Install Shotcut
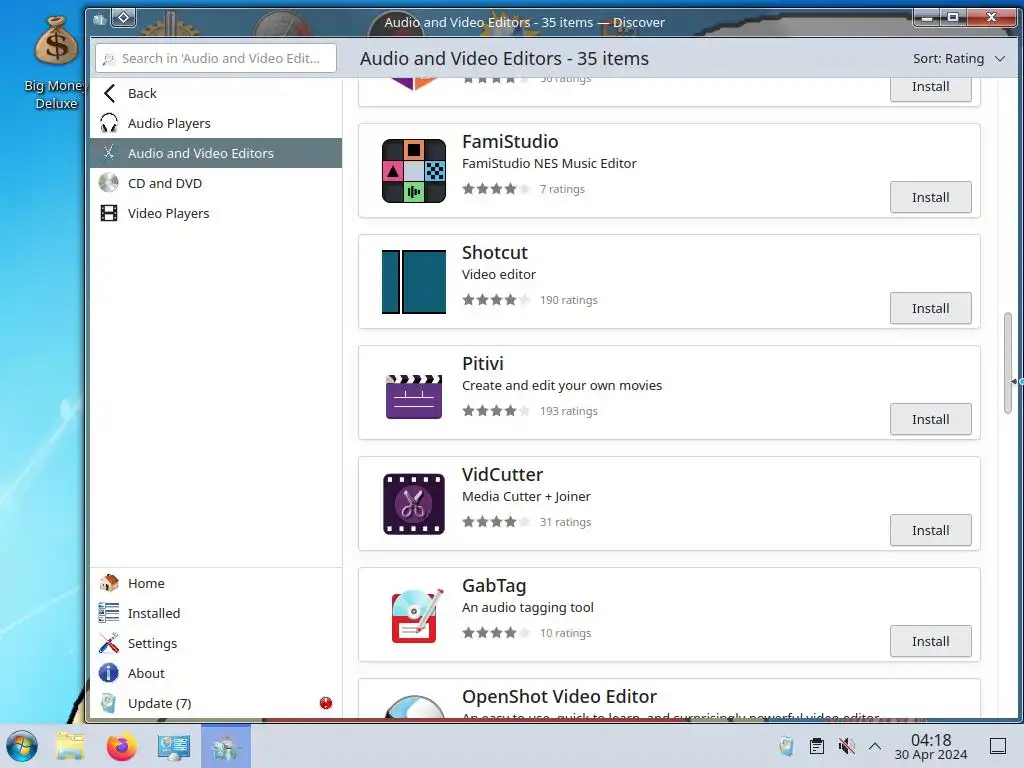Viewport: 1024px width, 768px height. 930,308
